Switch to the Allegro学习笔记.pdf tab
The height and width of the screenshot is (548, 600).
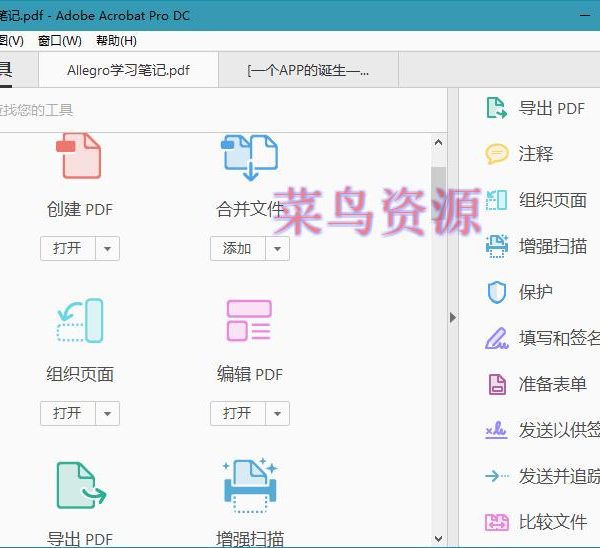[x=128, y=71]
